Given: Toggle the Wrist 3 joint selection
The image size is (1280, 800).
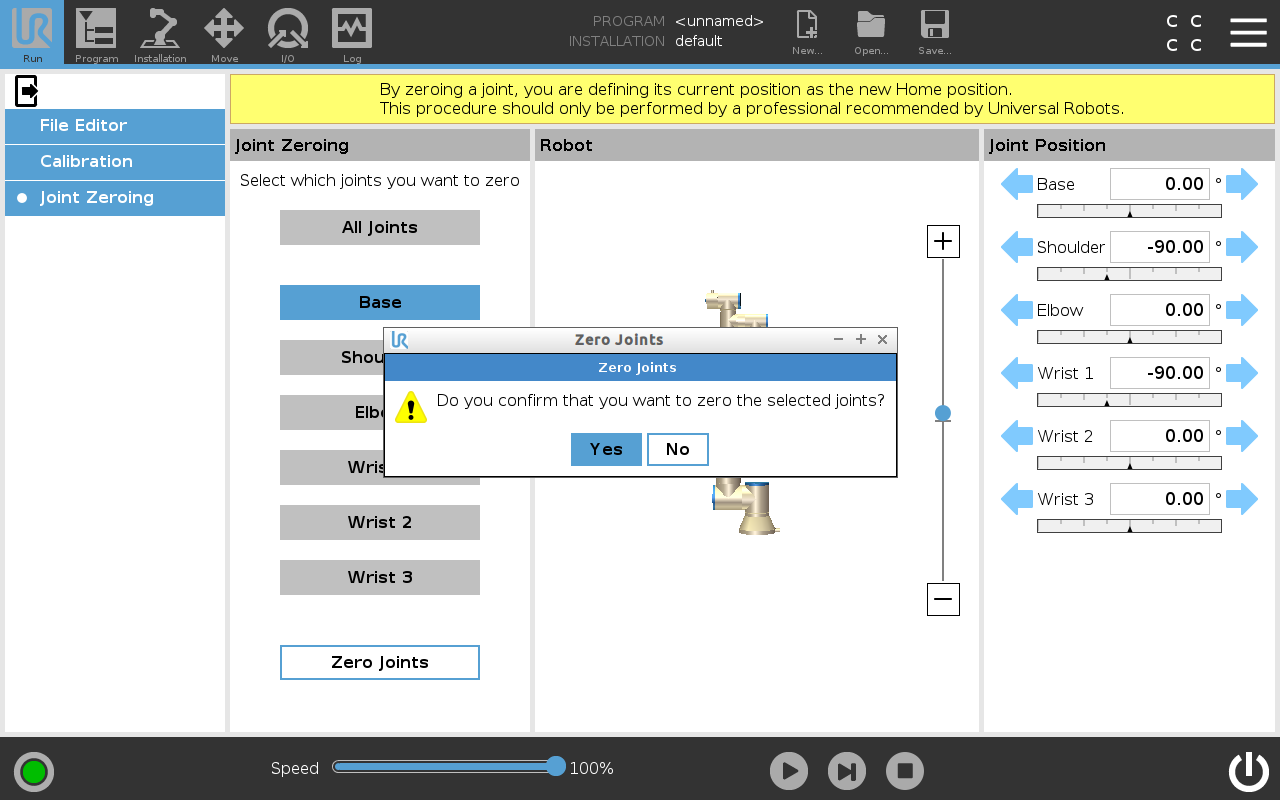Looking at the screenshot, I should [380, 577].
